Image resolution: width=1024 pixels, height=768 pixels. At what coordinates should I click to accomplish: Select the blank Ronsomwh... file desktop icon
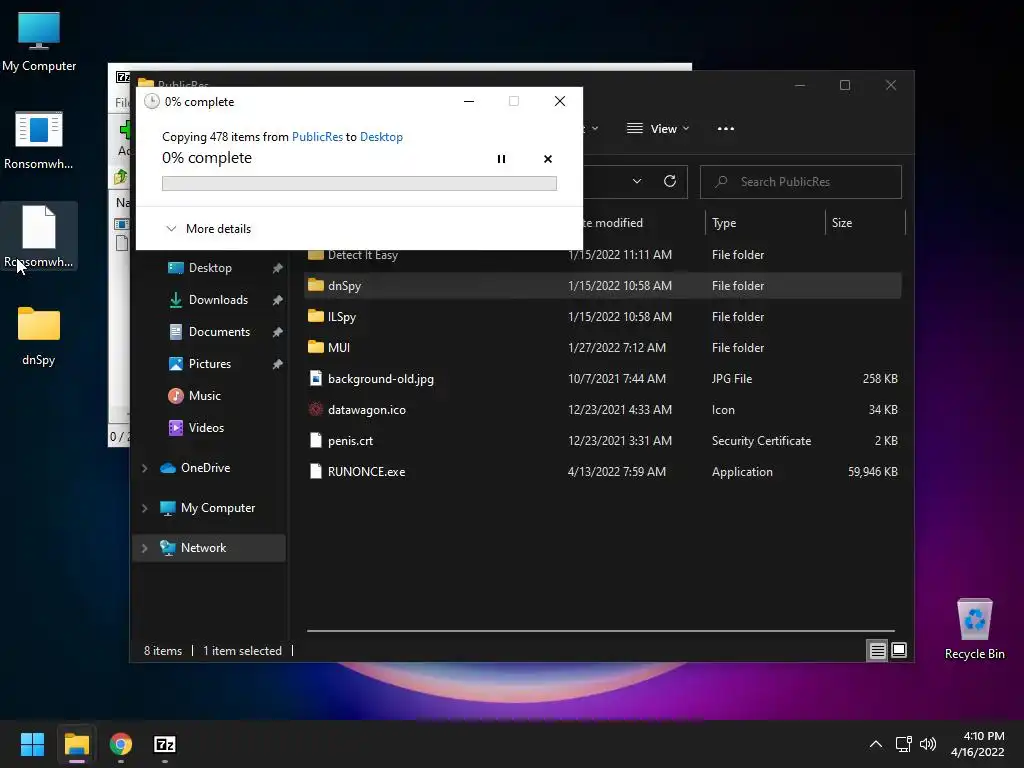point(39,236)
